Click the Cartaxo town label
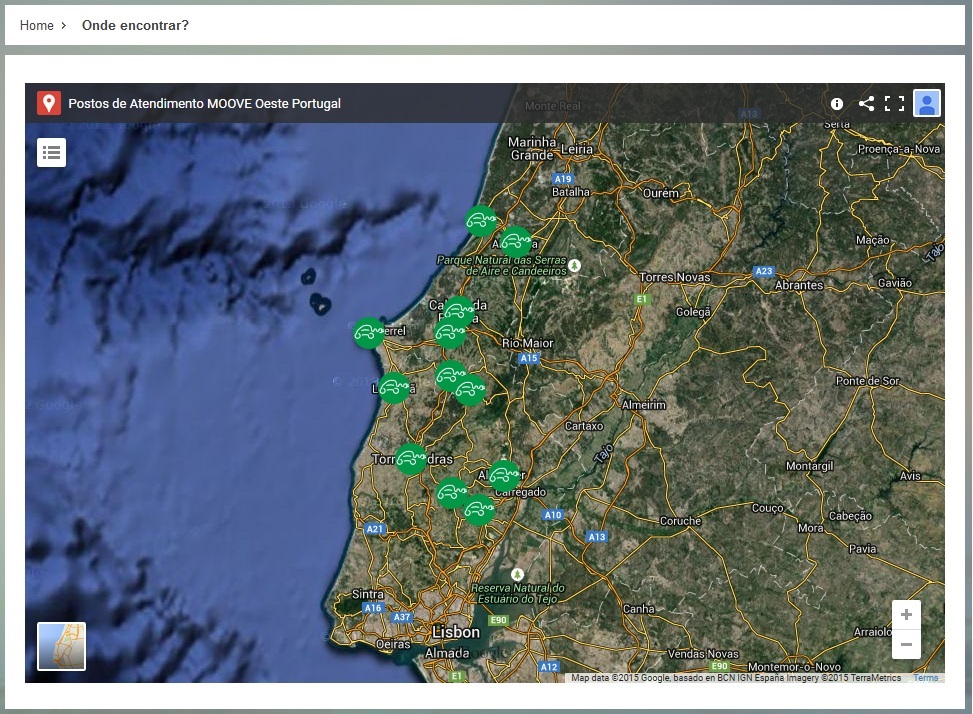Image resolution: width=973 pixels, height=714 pixels. click(x=584, y=426)
